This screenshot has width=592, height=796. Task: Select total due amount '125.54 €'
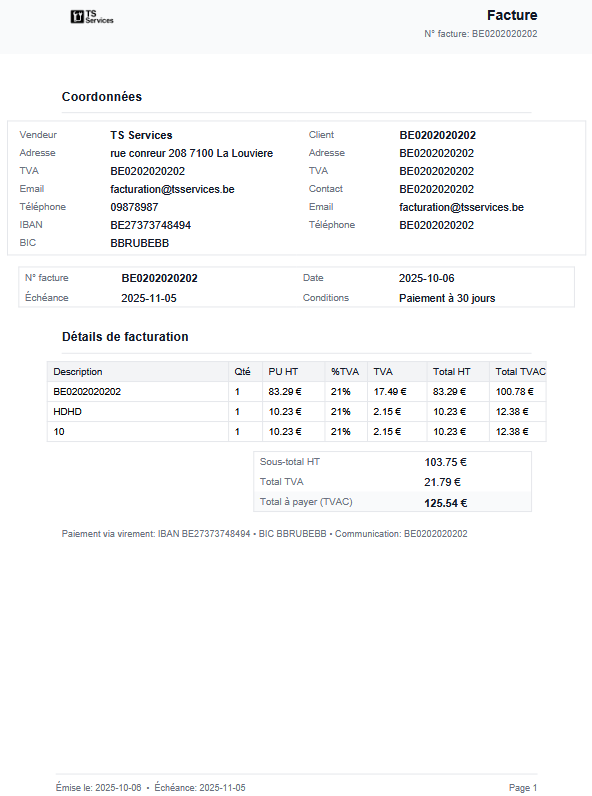(x=446, y=503)
